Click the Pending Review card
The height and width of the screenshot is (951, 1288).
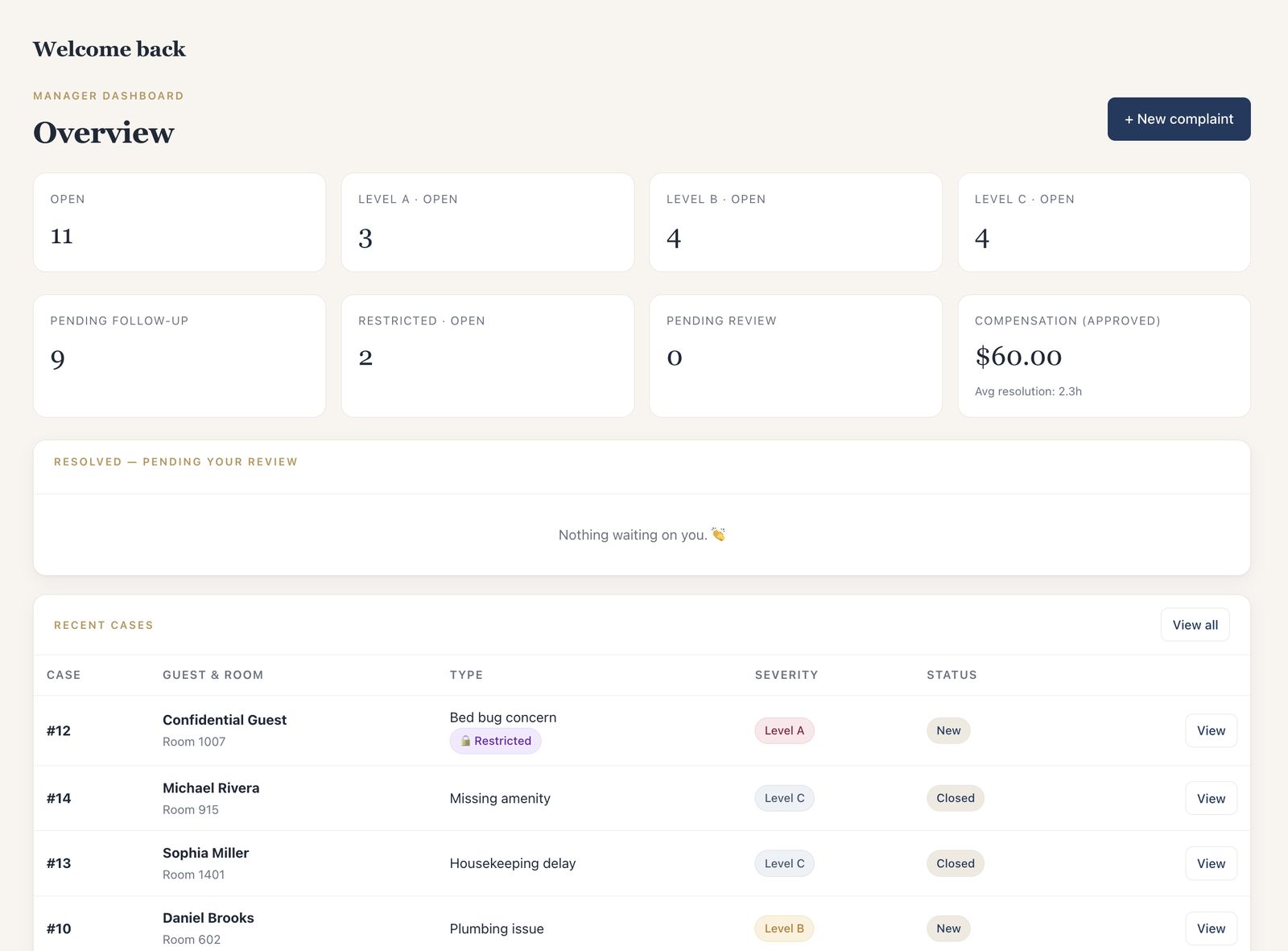pyautogui.click(x=795, y=356)
